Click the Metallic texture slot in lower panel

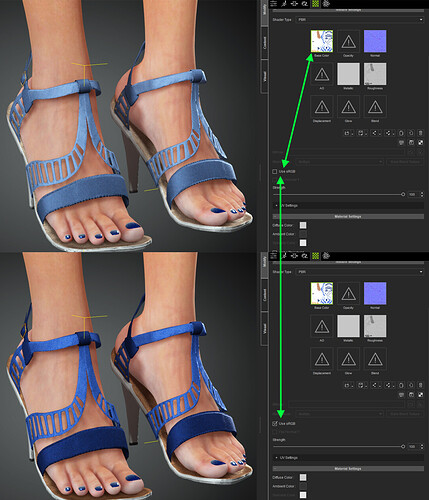(x=348, y=326)
